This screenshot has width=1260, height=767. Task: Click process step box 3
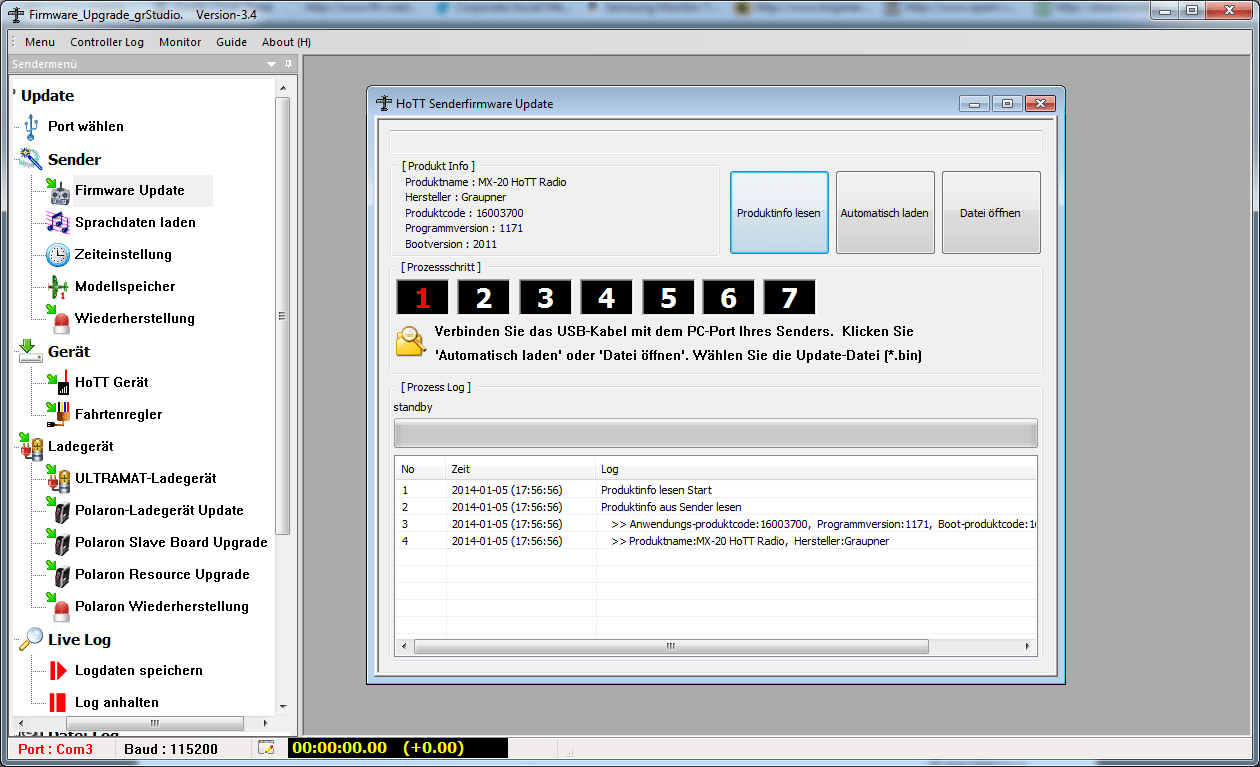545,298
